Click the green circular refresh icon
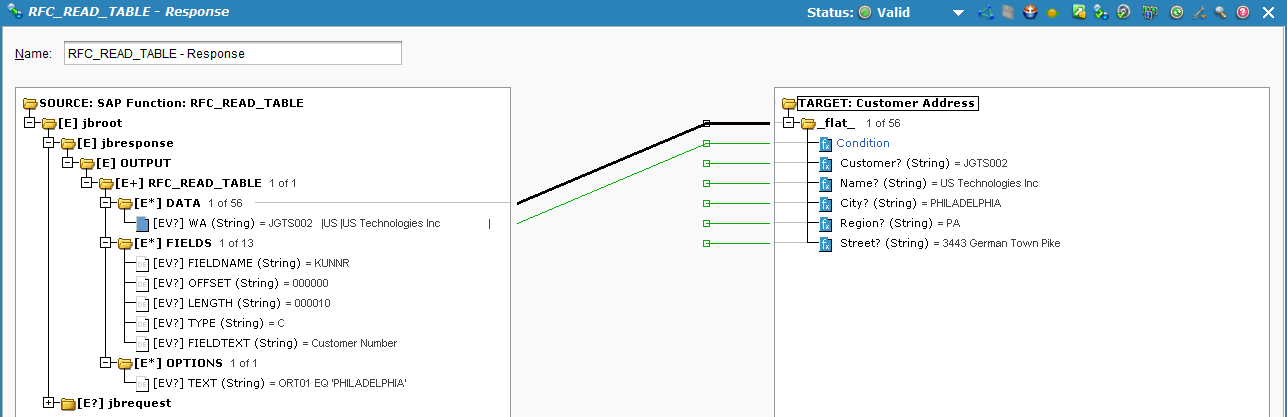The height and width of the screenshot is (417, 1287). point(1177,13)
